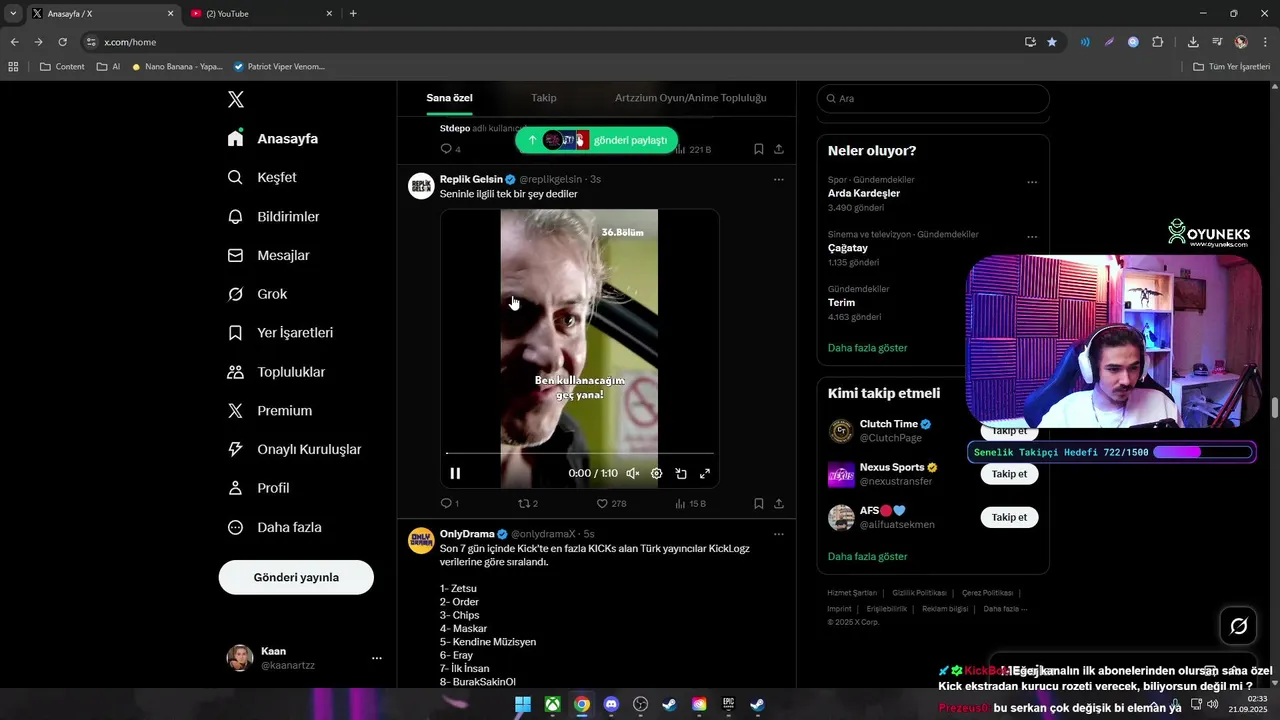This screenshot has width=1280, height=720.
Task: Reload the page
Action: click(62, 42)
